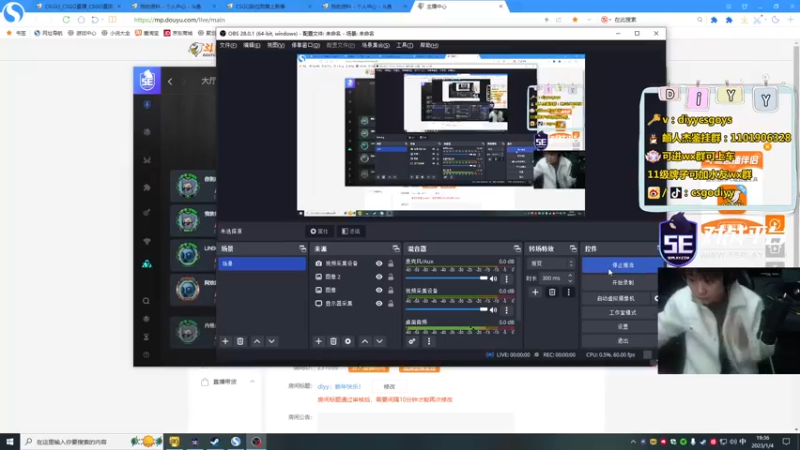
Task: Click 退出 button in OBS Controls
Action: tap(622, 341)
